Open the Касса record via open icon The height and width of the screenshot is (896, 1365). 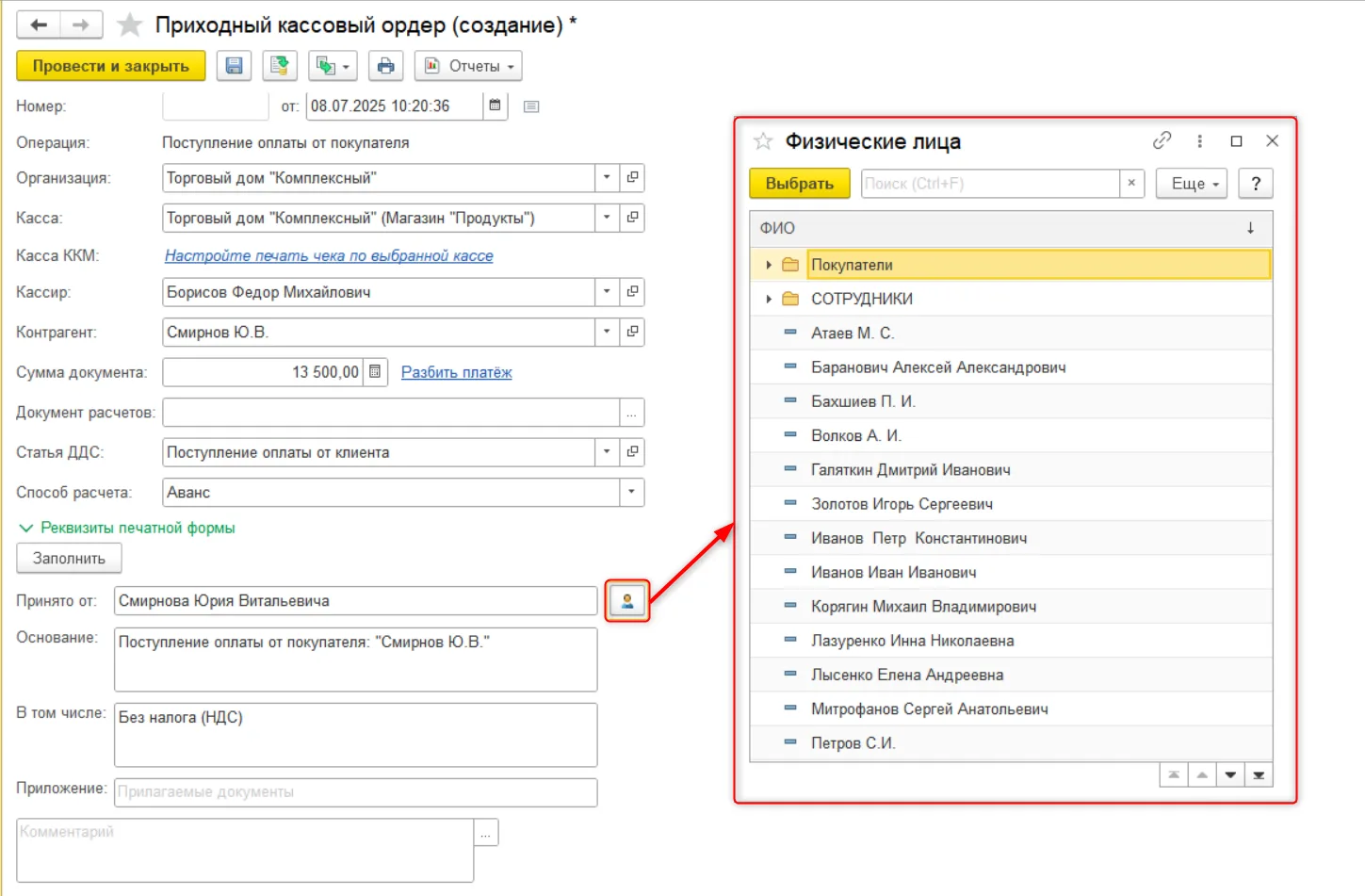tap(633, 218)
